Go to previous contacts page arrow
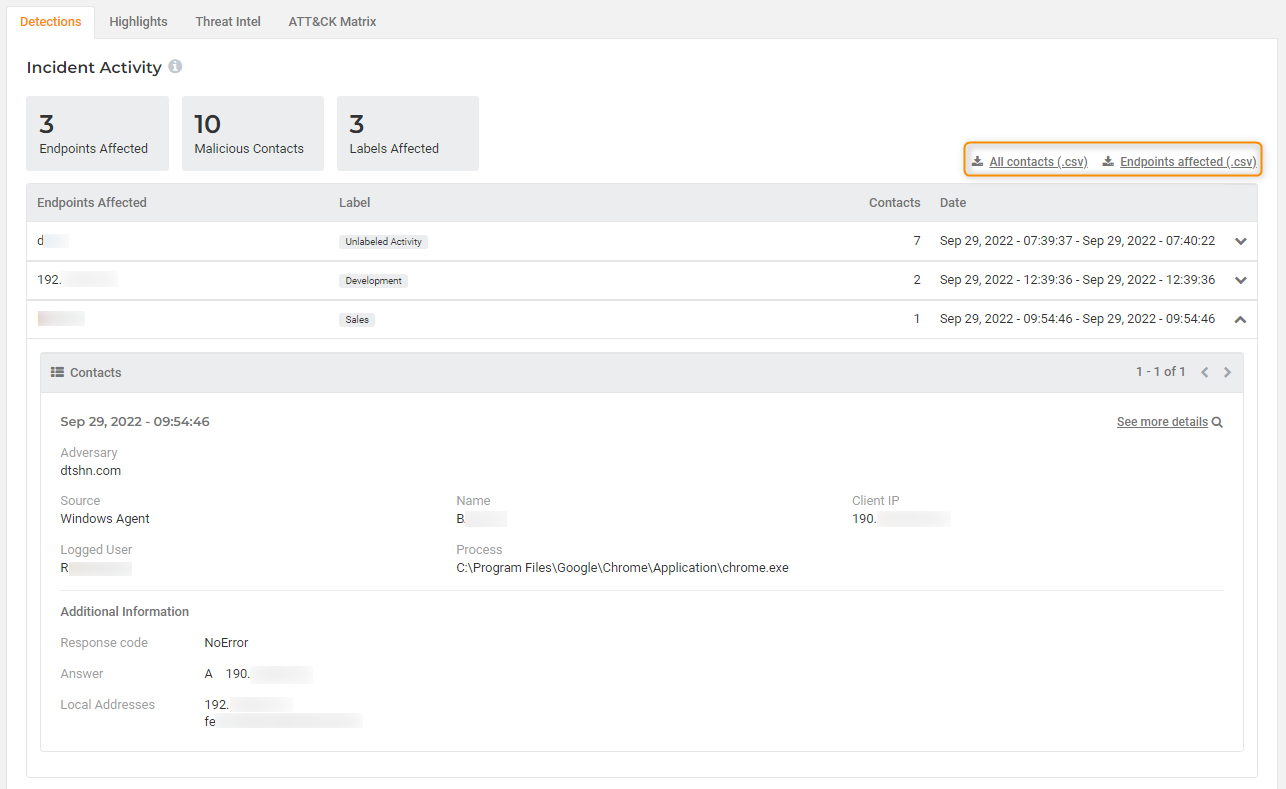The image size is (1286, 789). [x=1205, y=372]
